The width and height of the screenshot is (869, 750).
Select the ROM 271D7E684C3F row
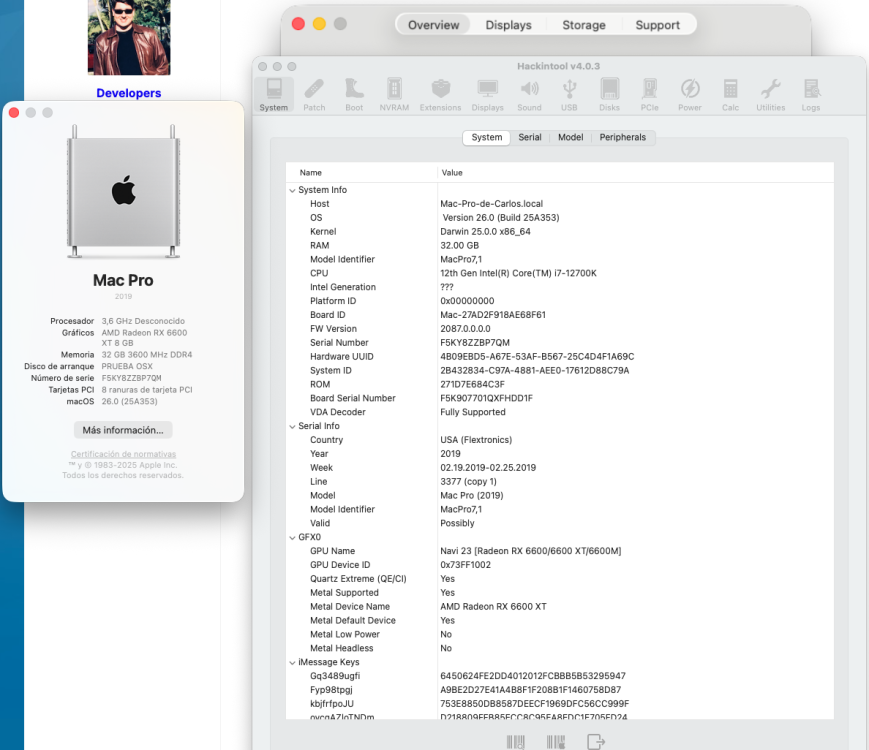click(x=560, y=384)
